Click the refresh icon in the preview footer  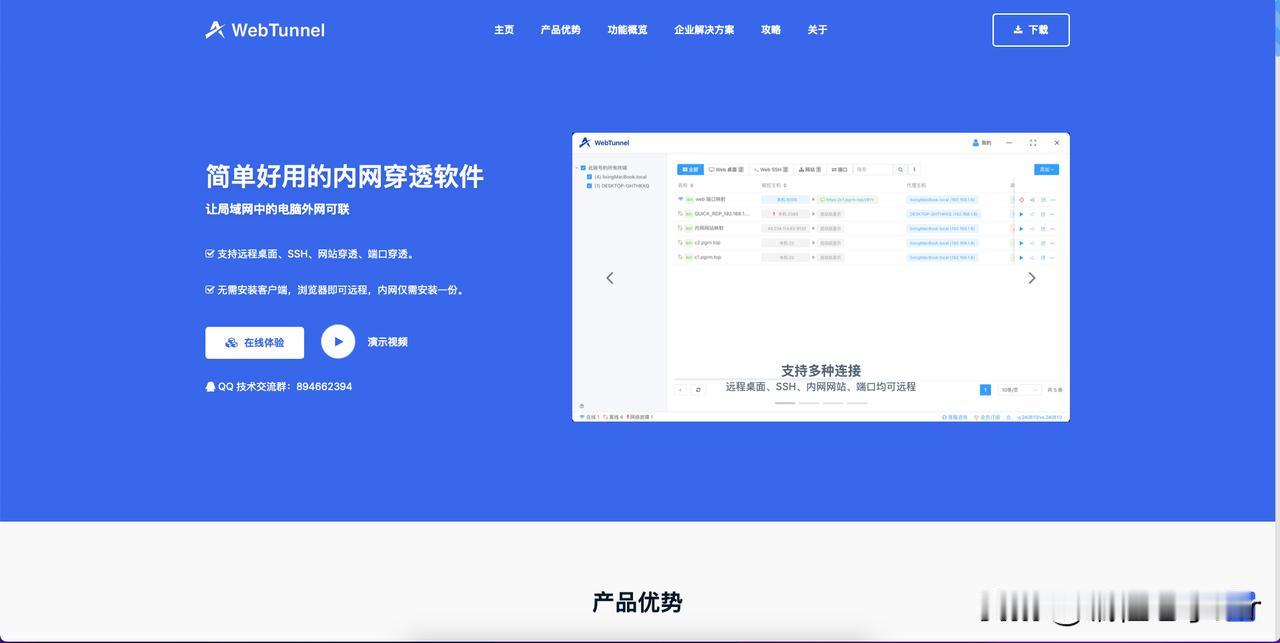(698, 390)
